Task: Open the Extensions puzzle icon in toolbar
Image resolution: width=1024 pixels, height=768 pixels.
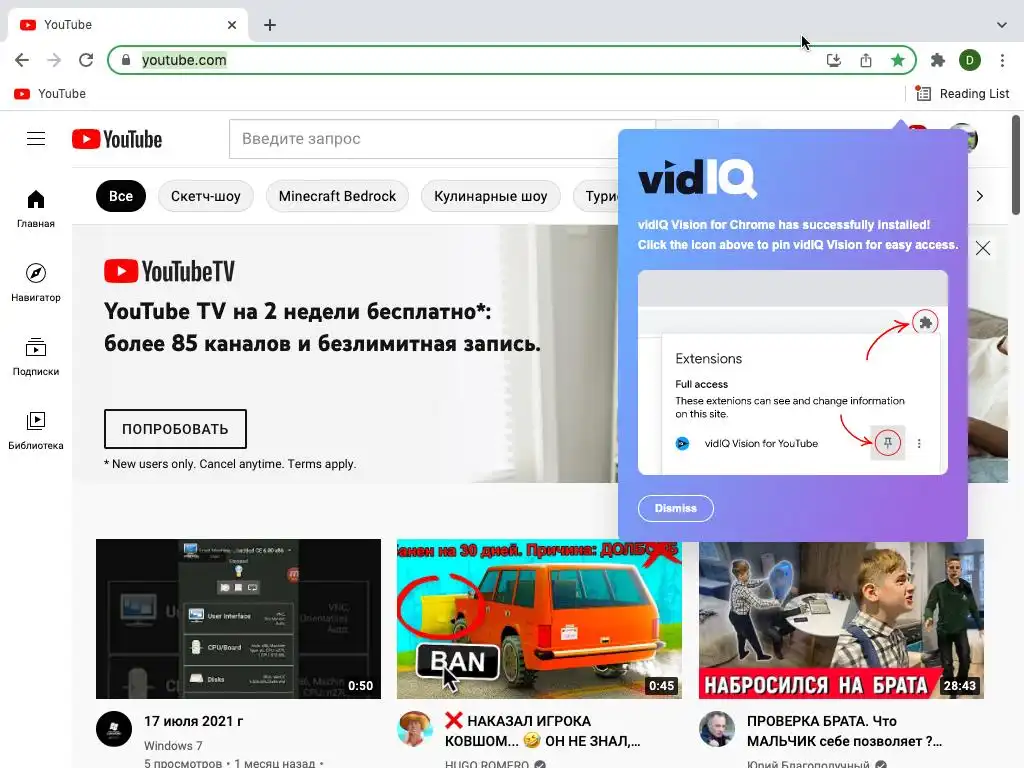Action: point(938,60)
